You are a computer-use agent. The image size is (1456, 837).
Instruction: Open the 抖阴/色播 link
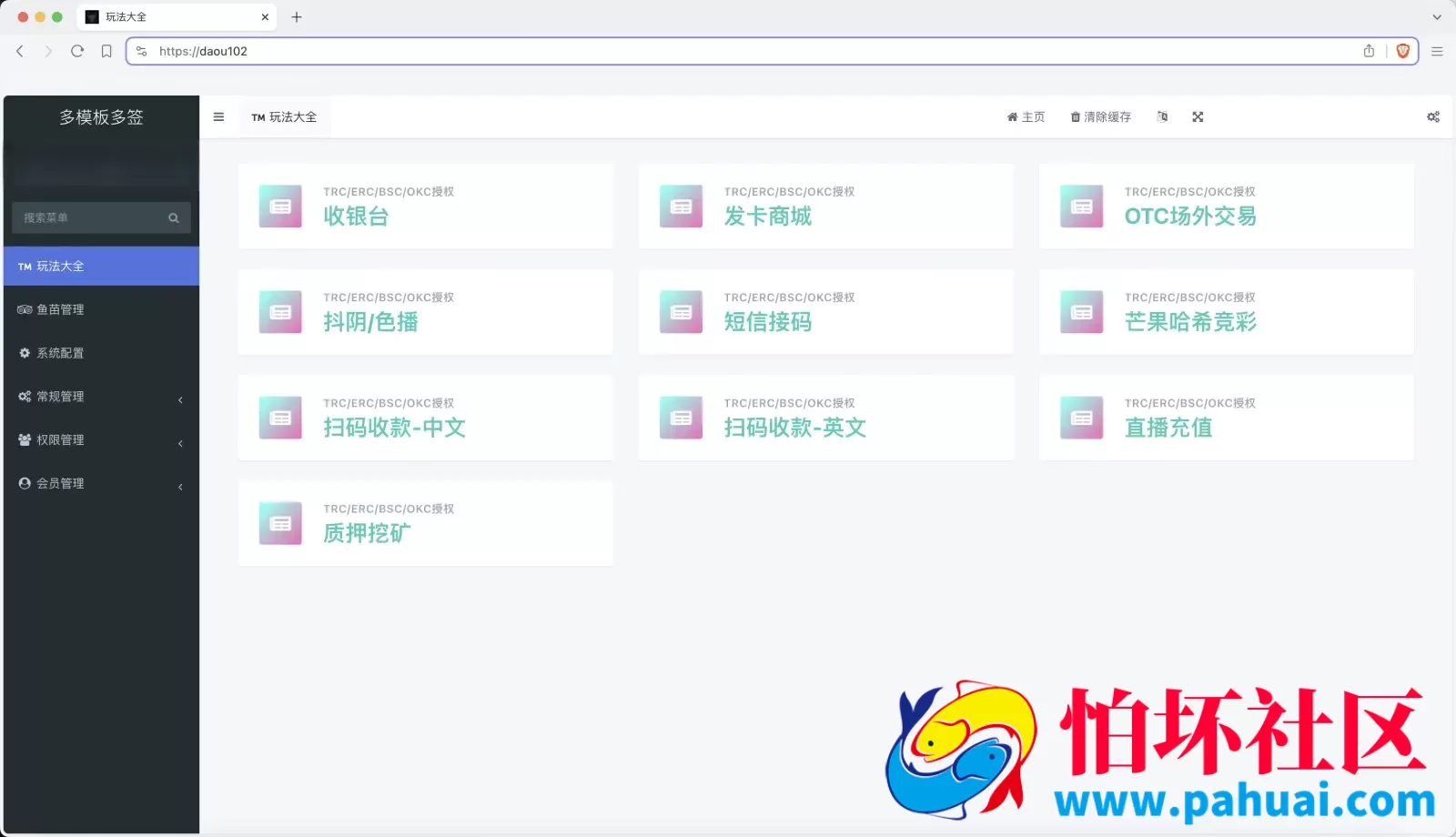point(370,322)
